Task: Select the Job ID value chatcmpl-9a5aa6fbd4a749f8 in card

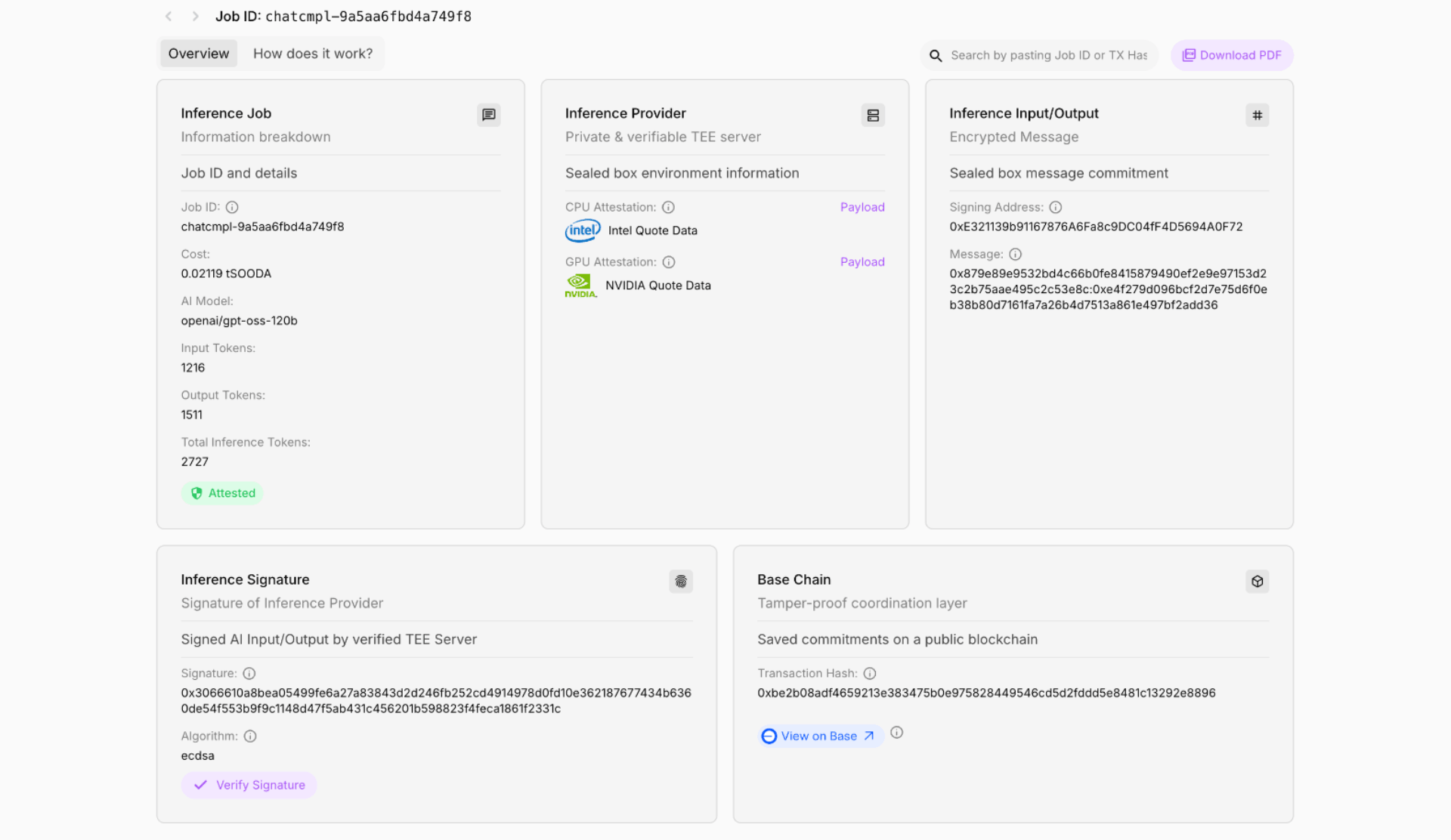Action: coord(262,227)
